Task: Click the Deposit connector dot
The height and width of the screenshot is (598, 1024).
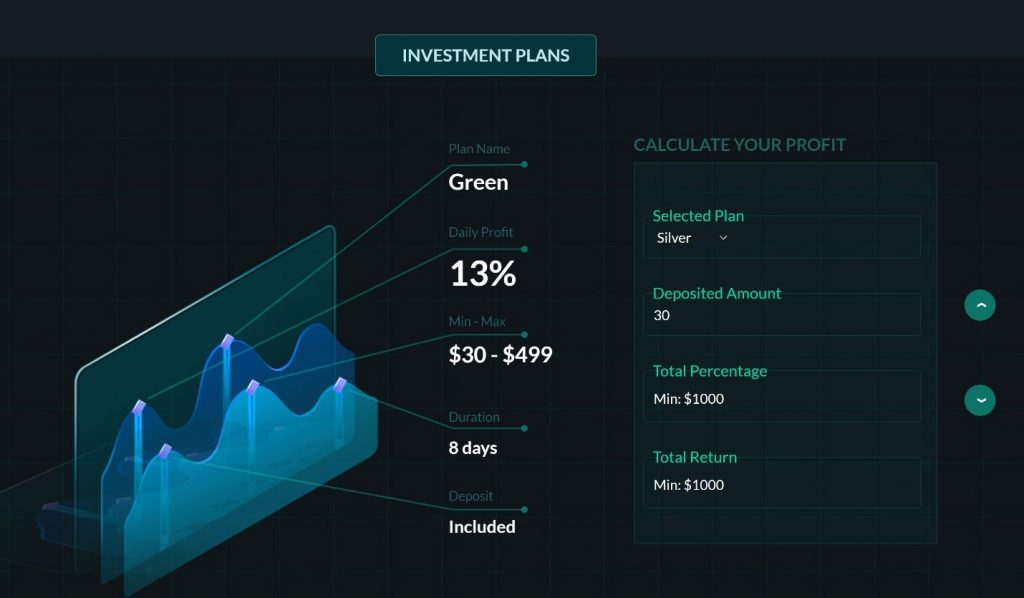Action: pyautogui.click(x=524, y=510)
